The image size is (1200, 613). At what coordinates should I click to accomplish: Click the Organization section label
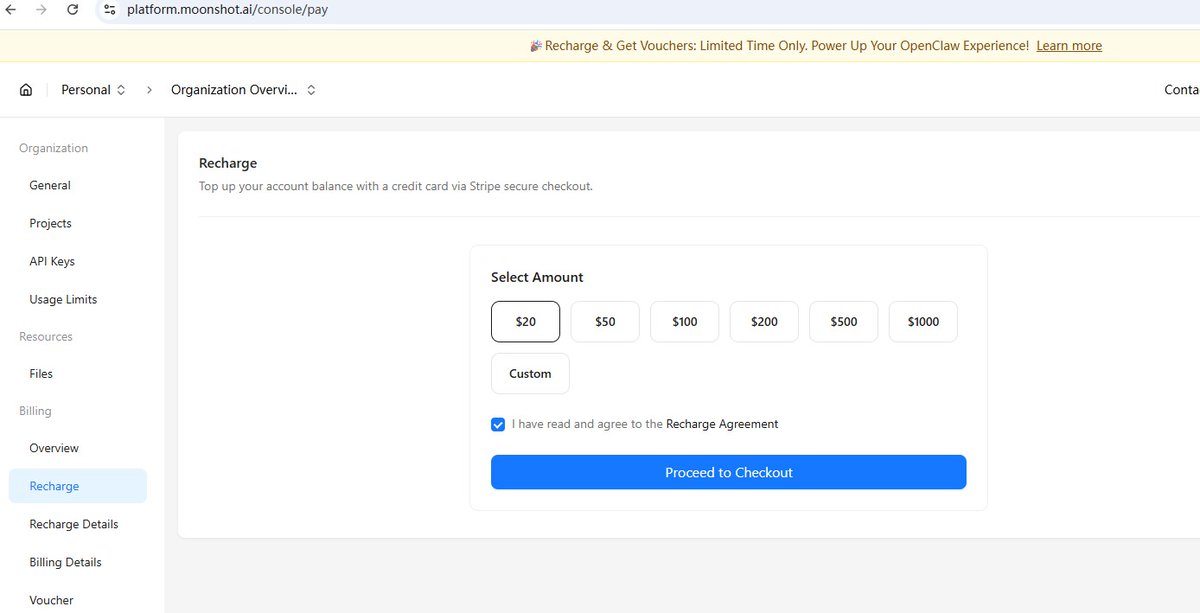tap(54, 148)
